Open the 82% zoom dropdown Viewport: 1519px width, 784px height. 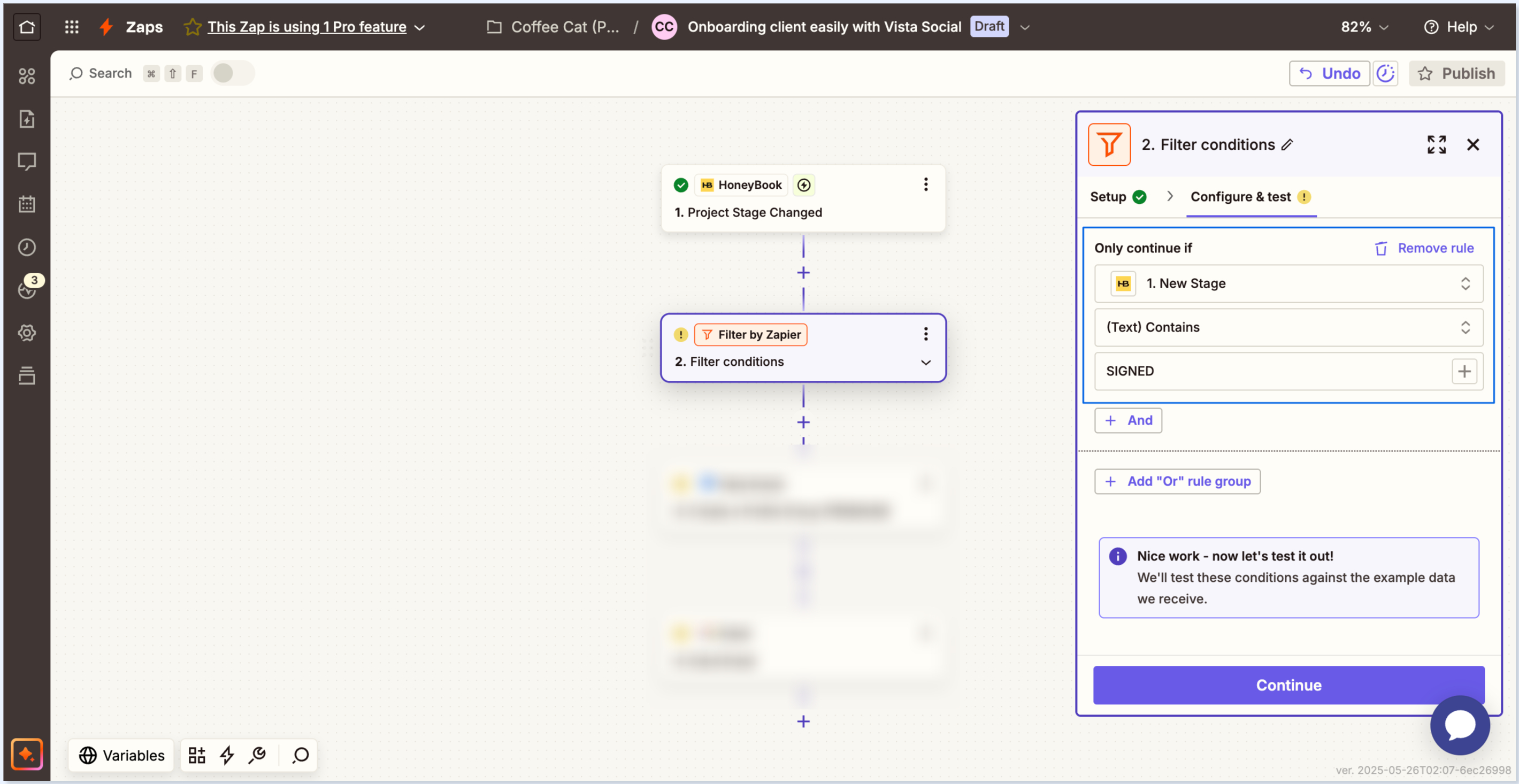coord(1364,27)
